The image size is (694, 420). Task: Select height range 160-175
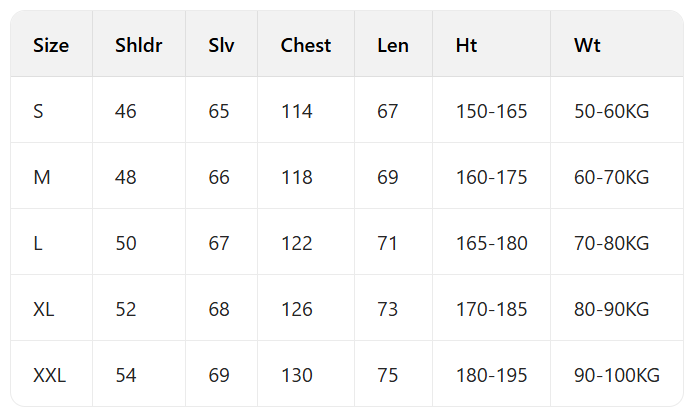(491, 177)
